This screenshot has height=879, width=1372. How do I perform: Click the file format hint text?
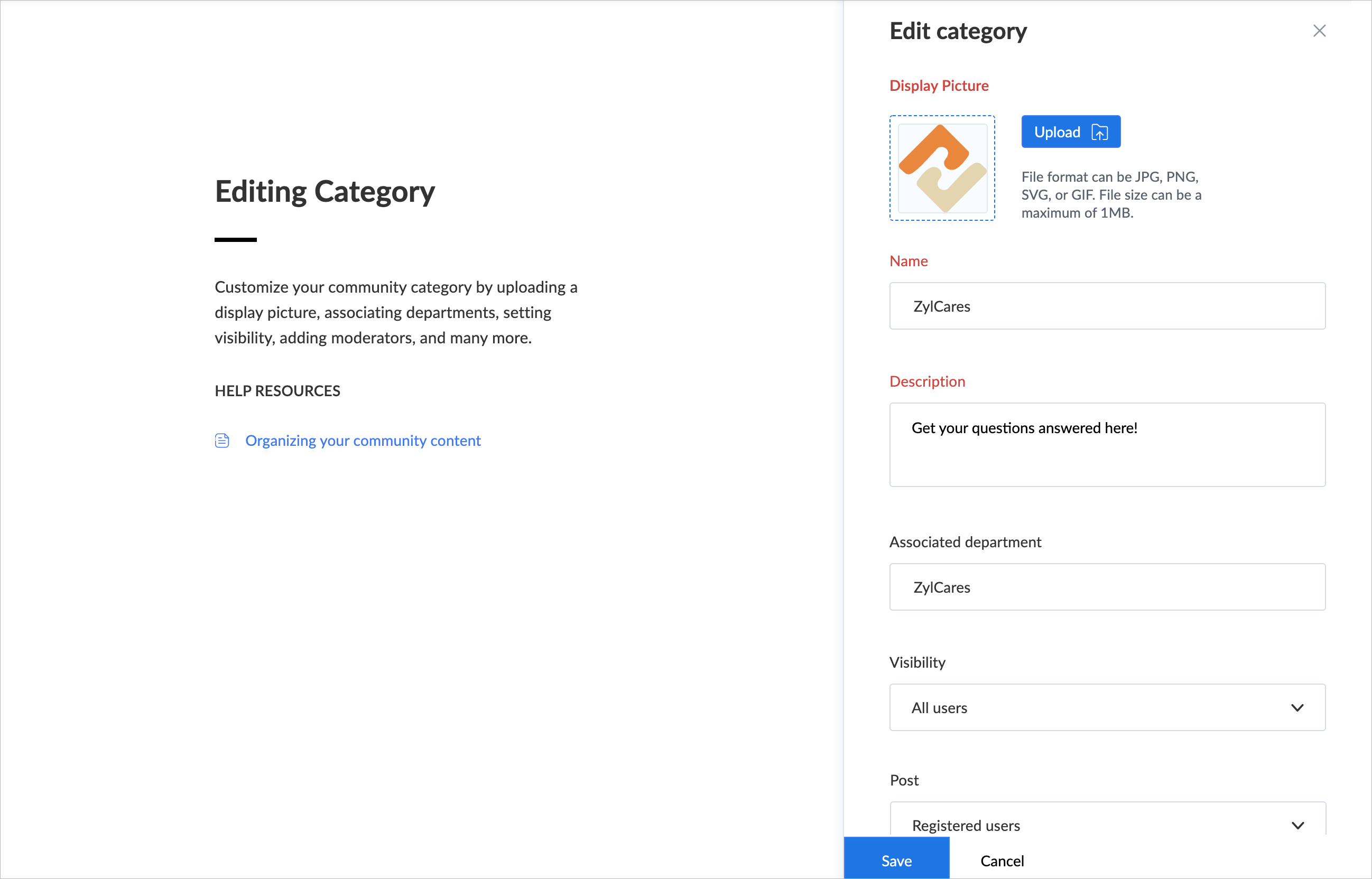click(x=1110, y=194)
